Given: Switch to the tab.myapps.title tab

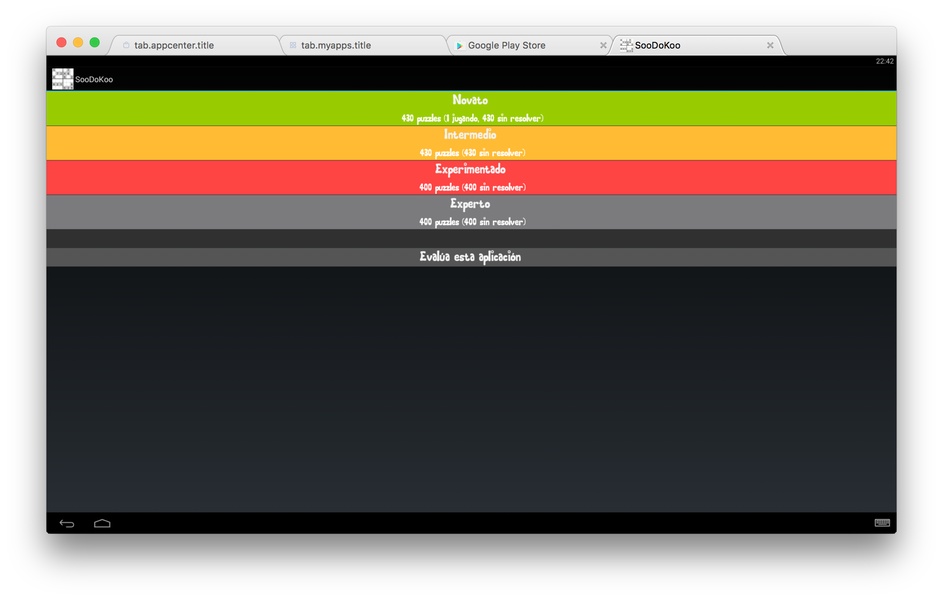Looking at the screenshot, I should tap(364, 45).
